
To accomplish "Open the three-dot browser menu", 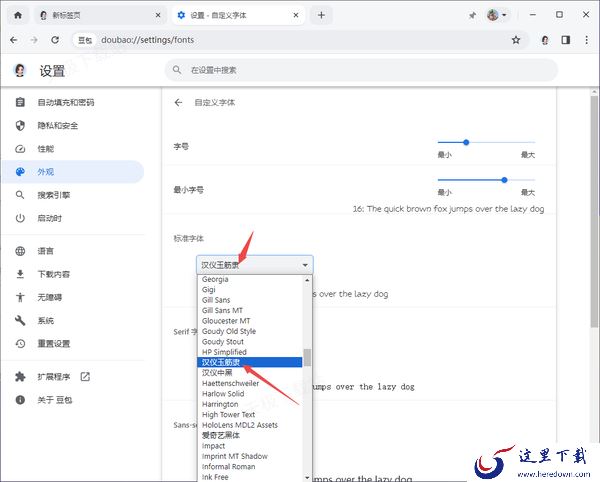I will pyautogui.click(x=586, y=40).
